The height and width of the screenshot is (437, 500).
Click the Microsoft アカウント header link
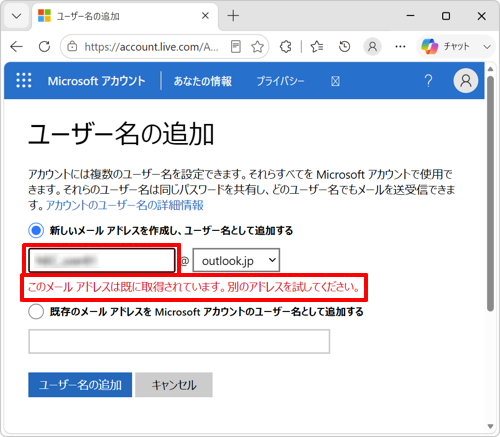[96, 81]
